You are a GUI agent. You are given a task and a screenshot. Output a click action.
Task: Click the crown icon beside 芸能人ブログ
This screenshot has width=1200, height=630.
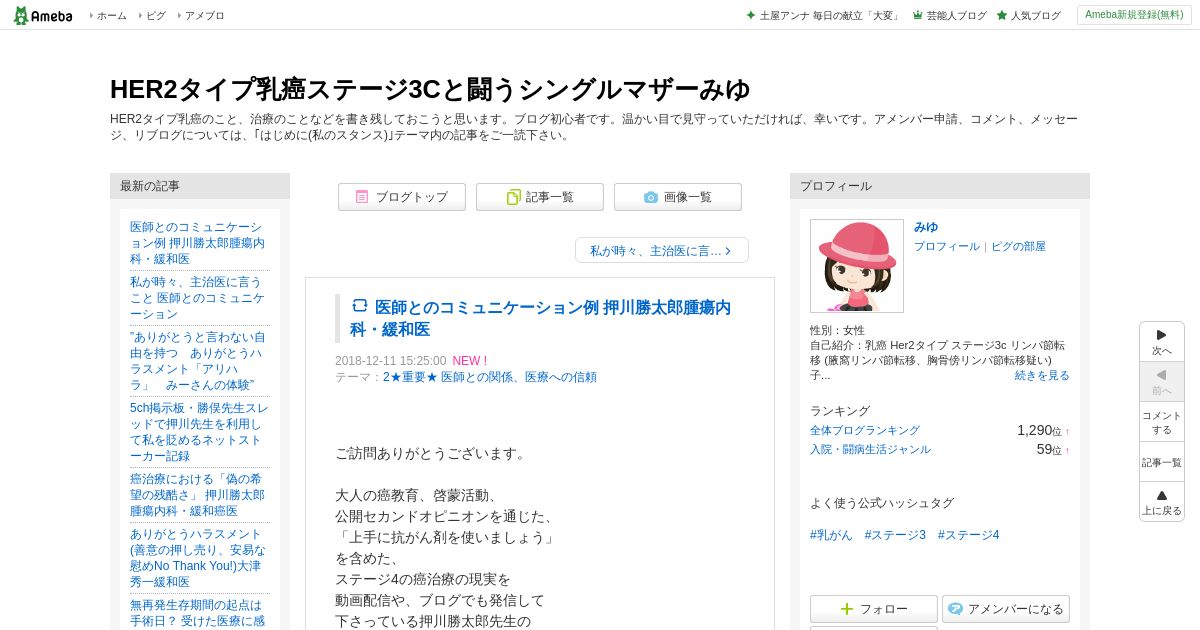pos(918,15)
